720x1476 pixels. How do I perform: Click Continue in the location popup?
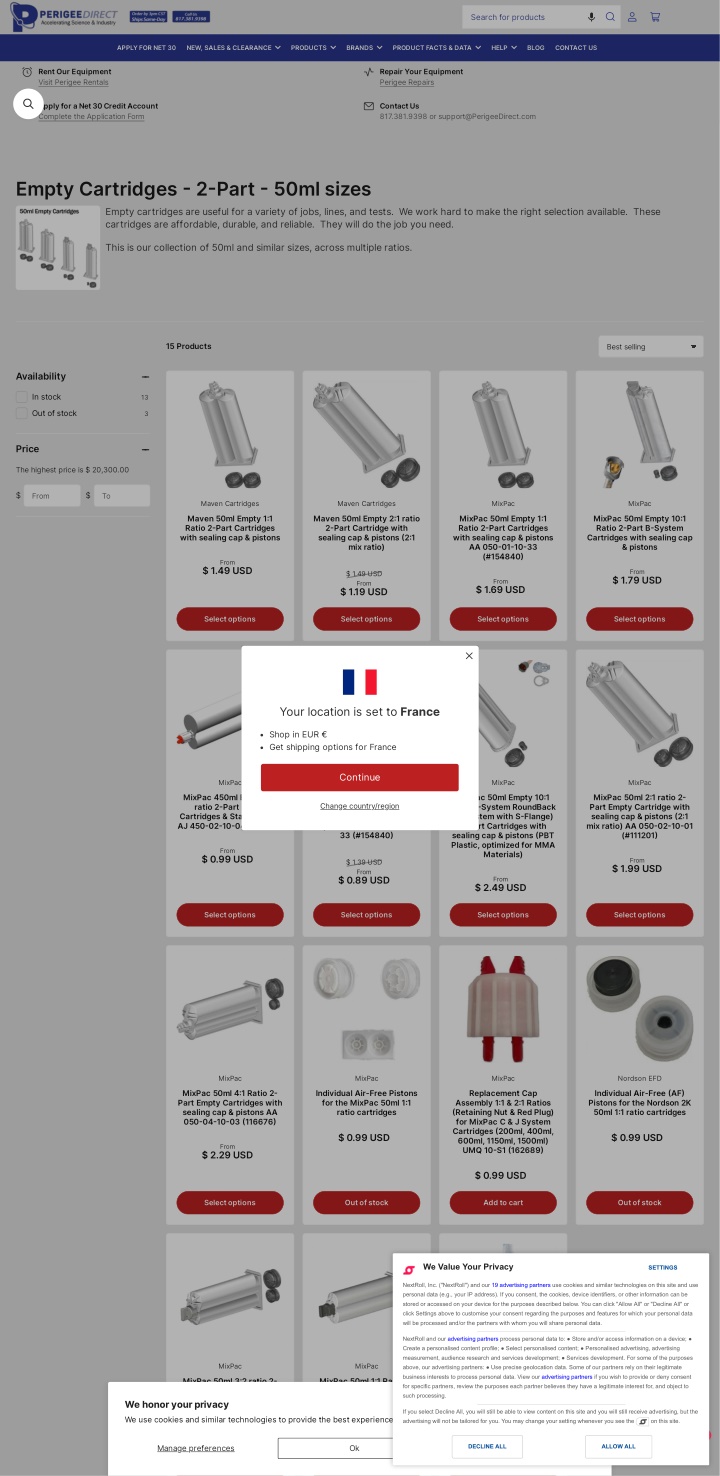pyautogui.click(x=360, y=777)
